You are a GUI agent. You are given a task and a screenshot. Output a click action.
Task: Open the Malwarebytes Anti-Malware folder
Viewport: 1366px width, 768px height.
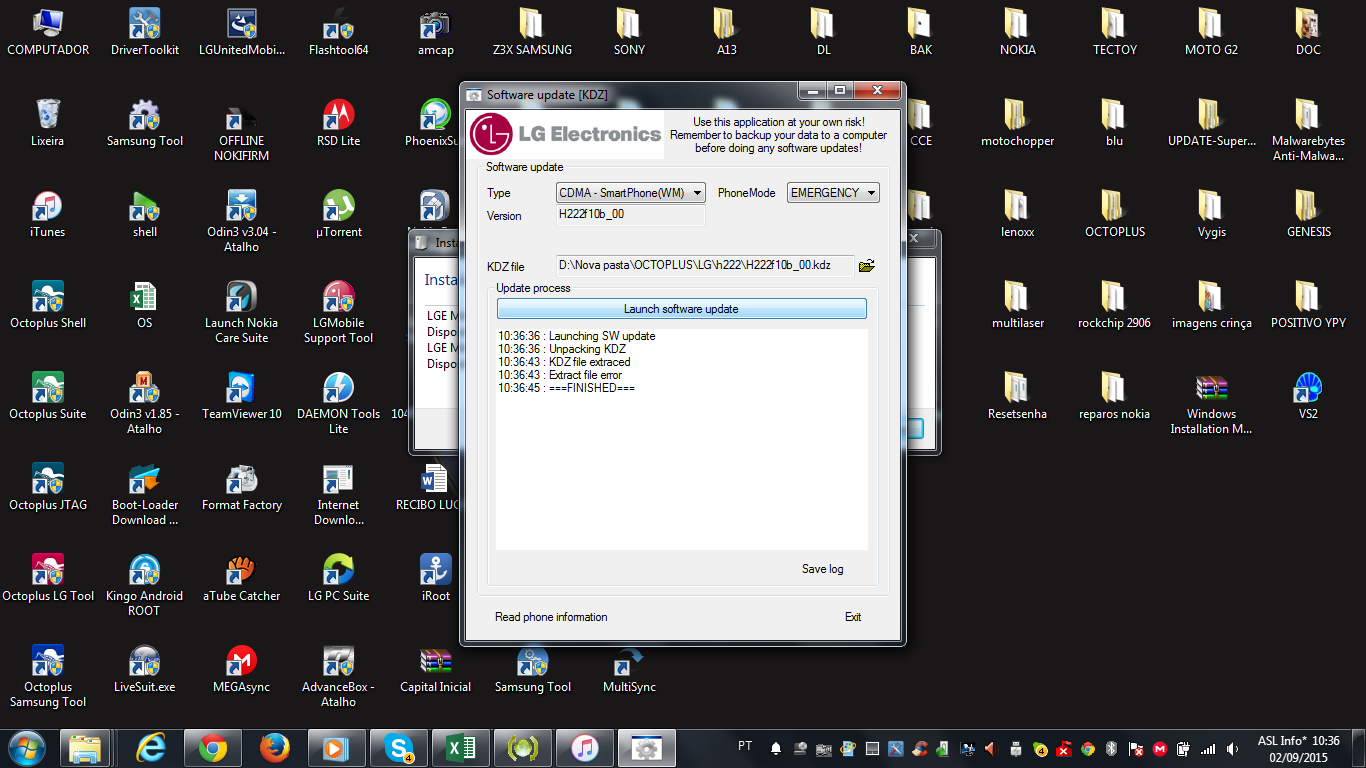[x=1307, y=129]
